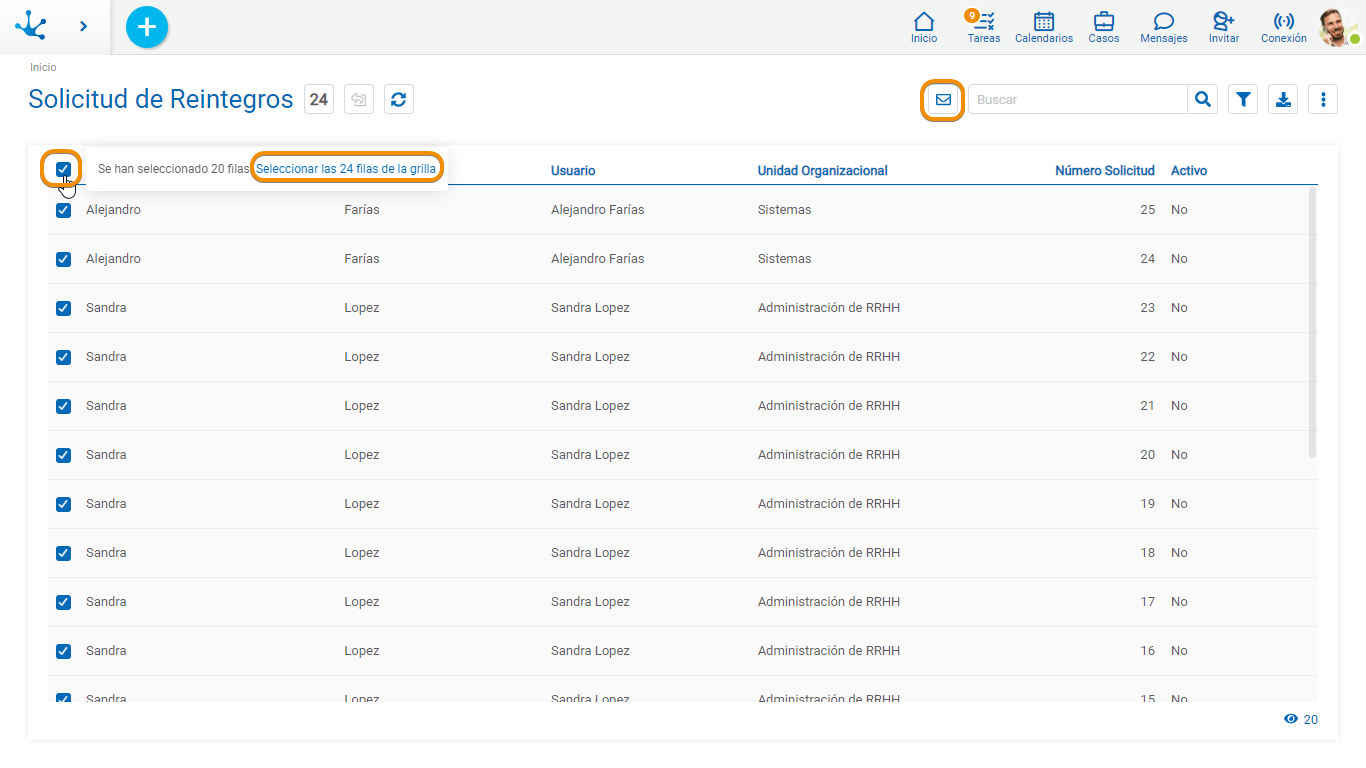Viewport: 1366px width, 768px height.
Task: Uncheck the row checkbox for solicitud 22
Action: pos(63,357)
